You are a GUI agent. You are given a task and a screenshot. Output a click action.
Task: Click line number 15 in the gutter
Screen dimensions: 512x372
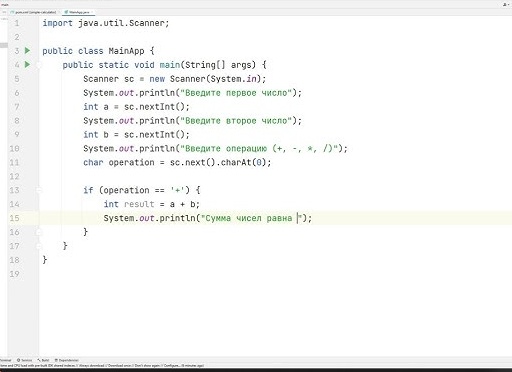pyautogui.click(x=14, y=218)
